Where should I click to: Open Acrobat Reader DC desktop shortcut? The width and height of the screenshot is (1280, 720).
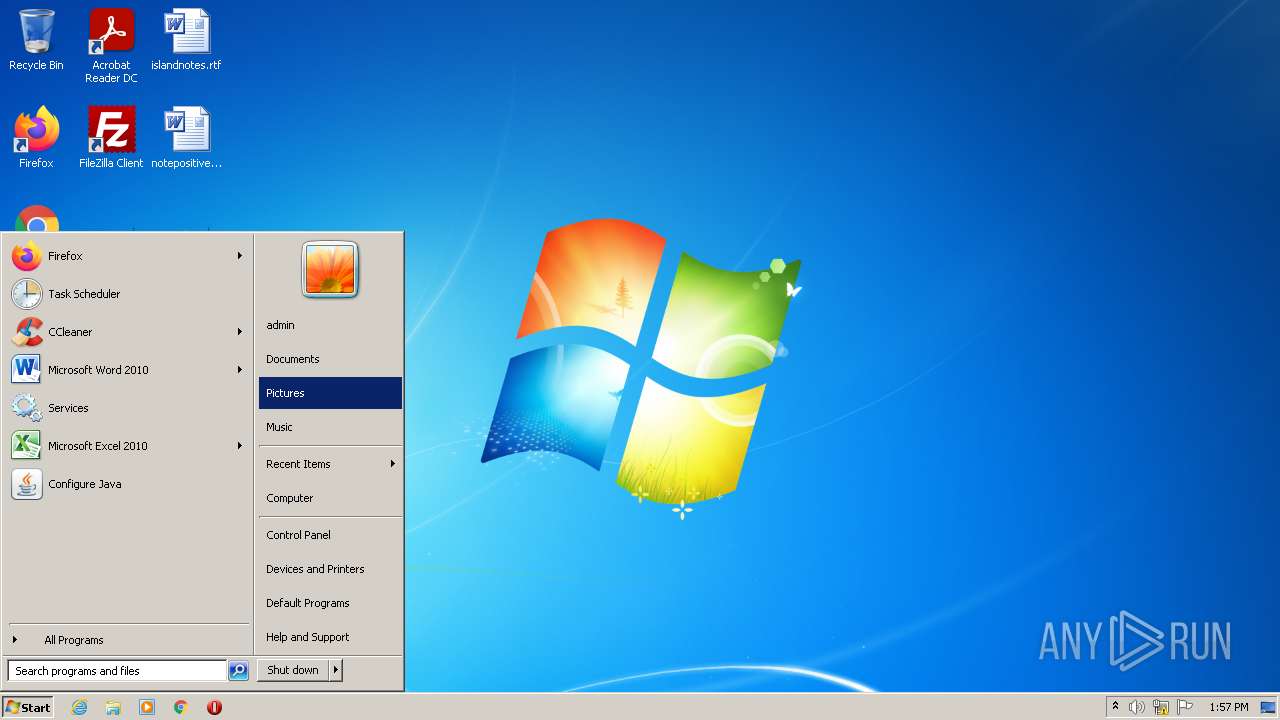coord(111,46)
